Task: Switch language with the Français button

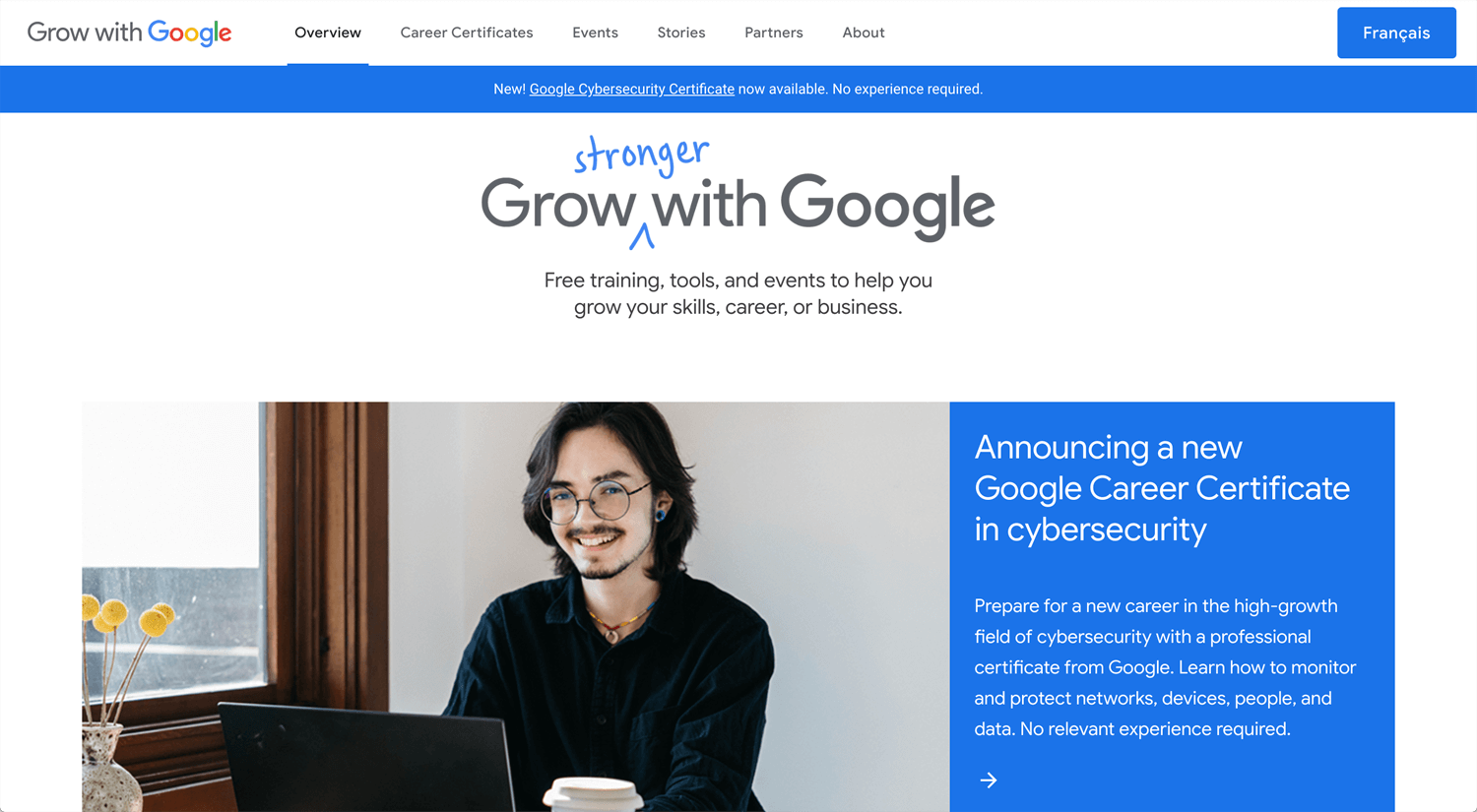Action: click(1396, 32)
